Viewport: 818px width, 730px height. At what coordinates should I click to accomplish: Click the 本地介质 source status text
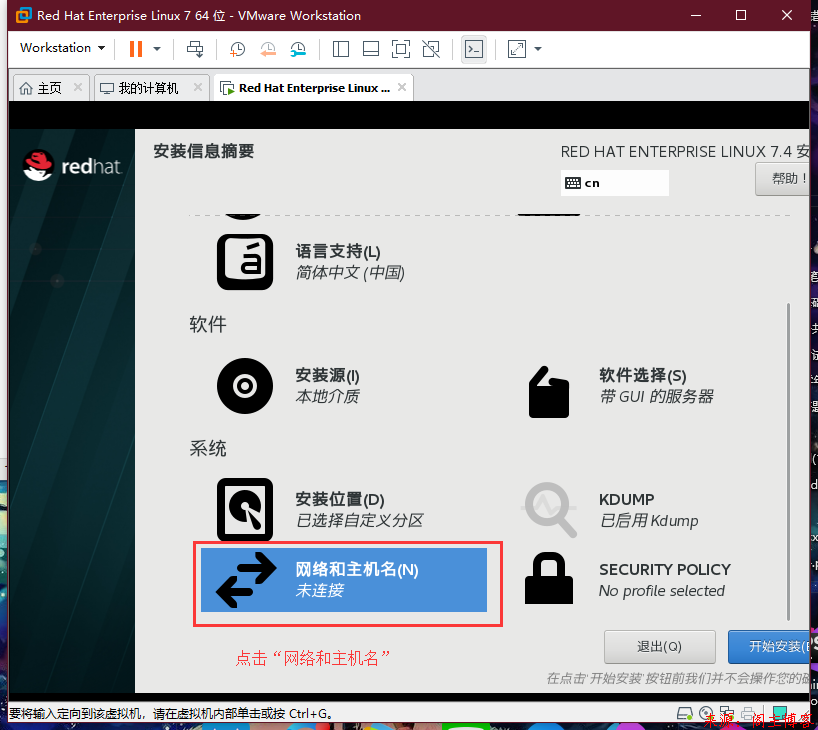click(327, 397)
